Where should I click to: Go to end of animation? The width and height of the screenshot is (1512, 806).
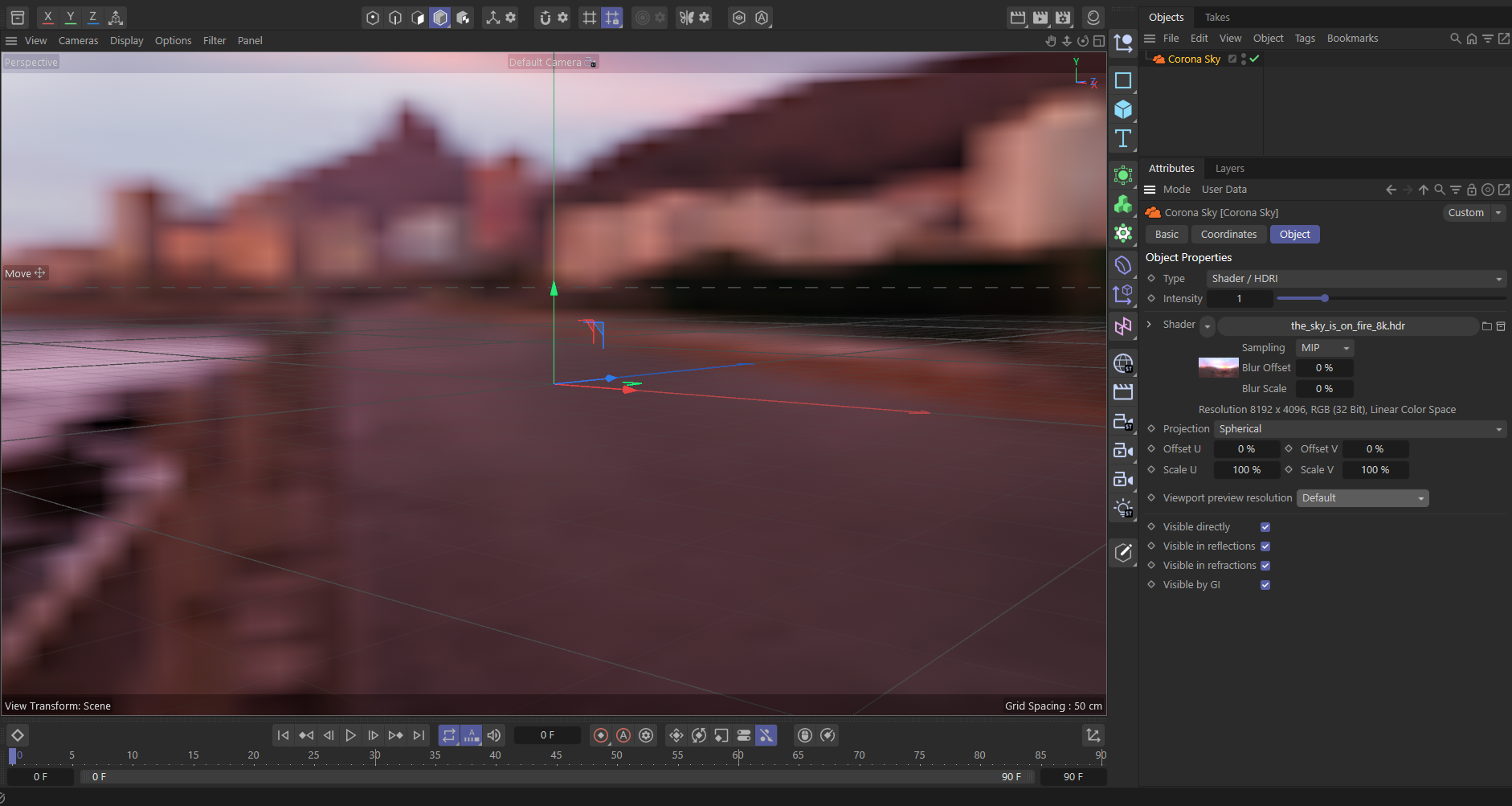419,734
